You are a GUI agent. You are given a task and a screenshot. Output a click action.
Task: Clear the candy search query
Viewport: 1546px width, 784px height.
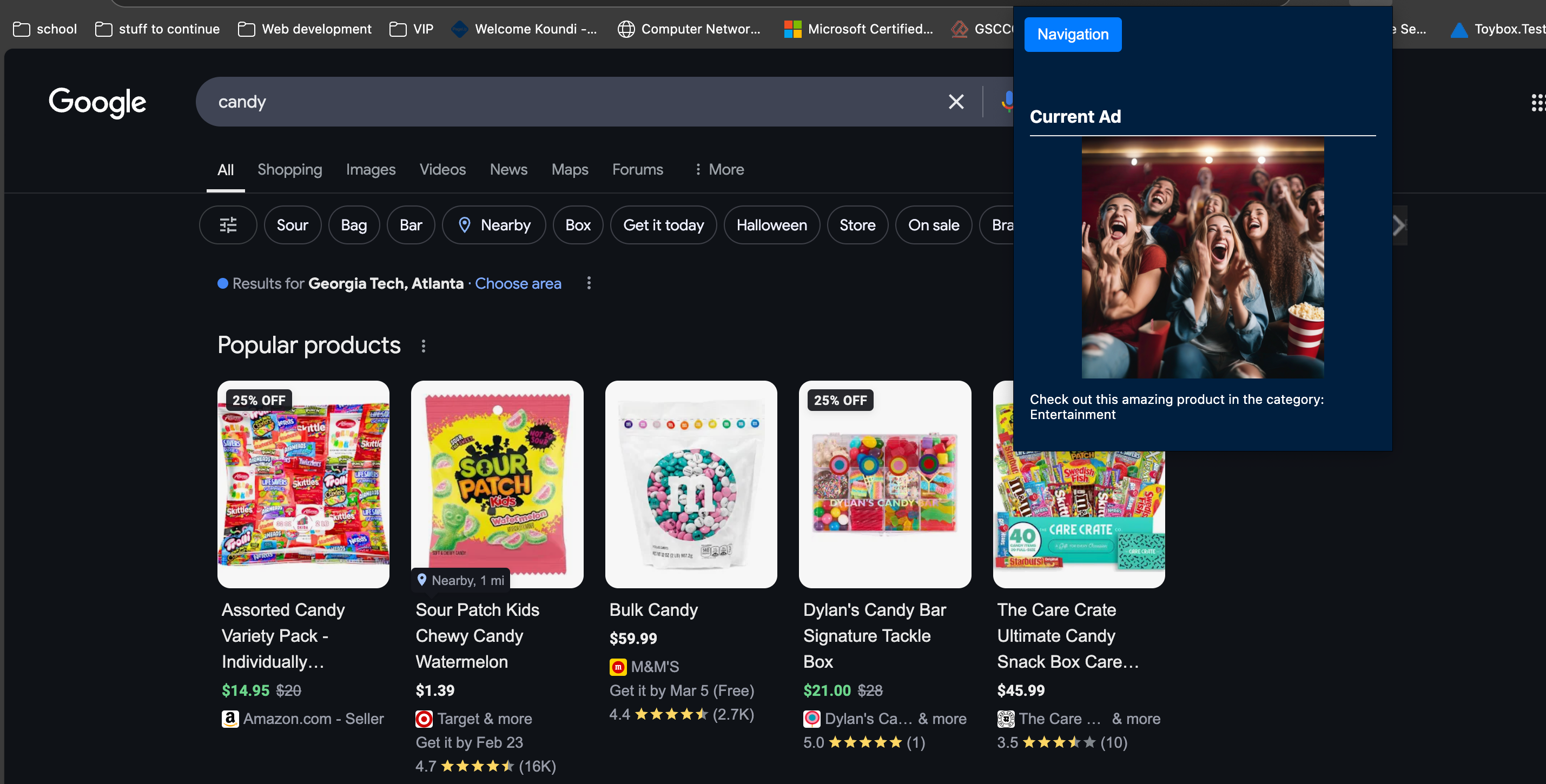tap(955, 102)
